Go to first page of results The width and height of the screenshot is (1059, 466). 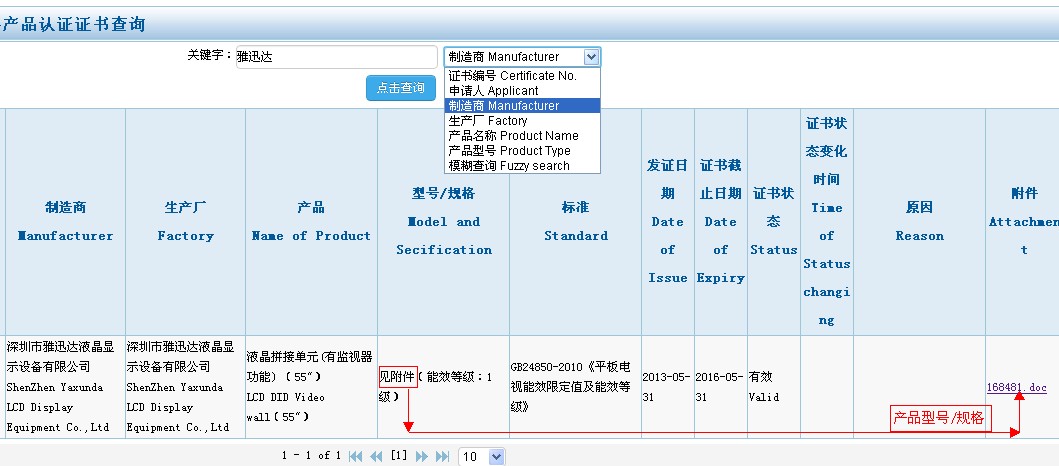(x=355, y=456)
